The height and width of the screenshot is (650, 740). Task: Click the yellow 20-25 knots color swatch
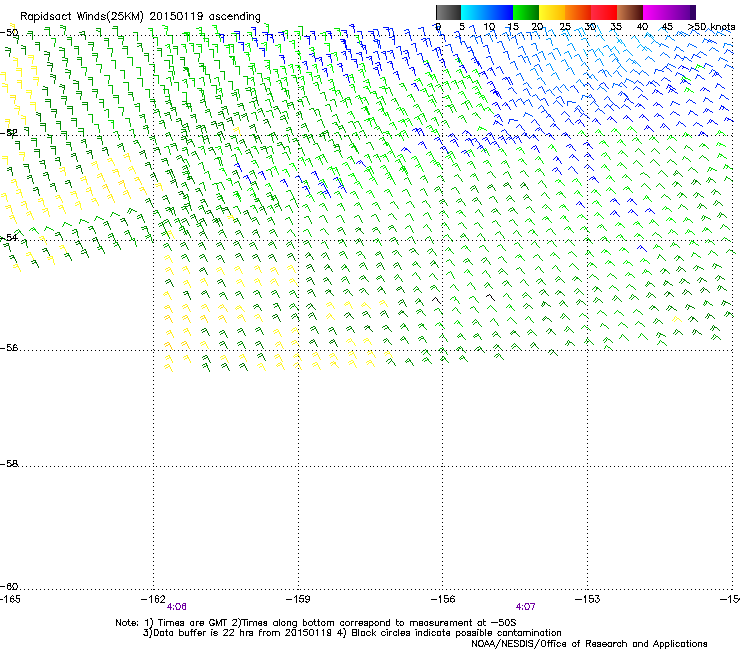pyautogui.click(x=552, y=12)
